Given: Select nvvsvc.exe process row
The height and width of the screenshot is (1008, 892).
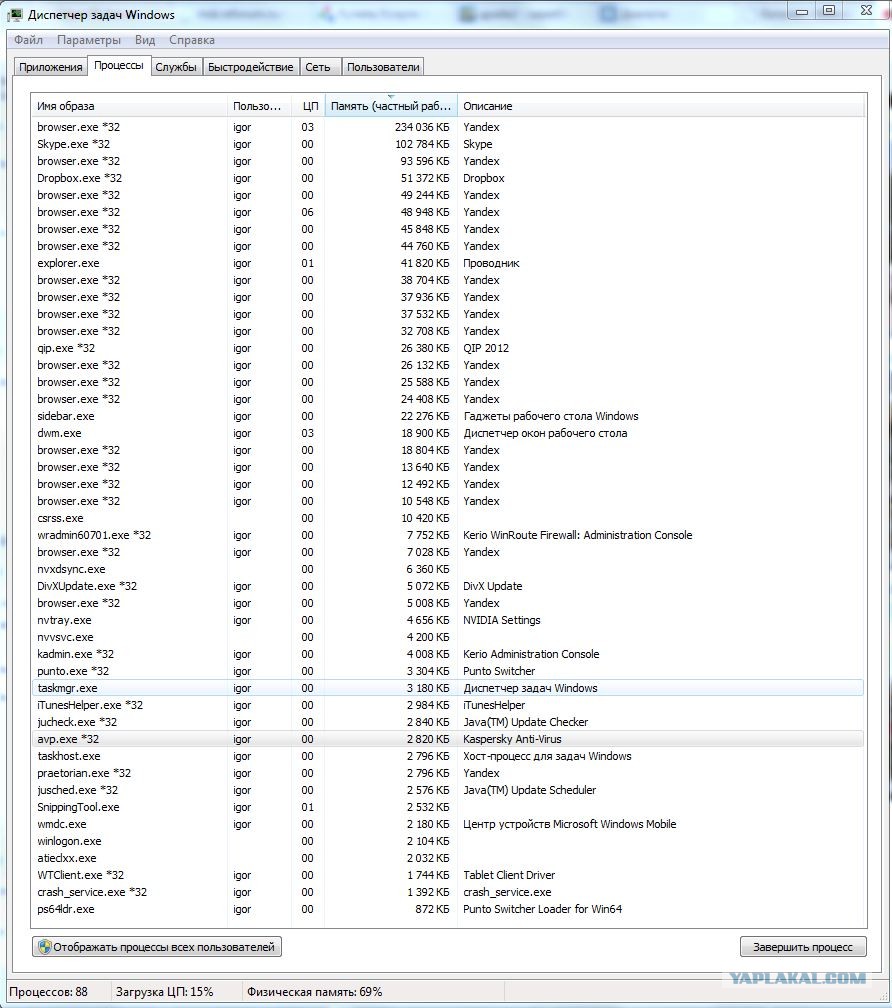Looking at the screenshot, I should click(x=447, y=637).
